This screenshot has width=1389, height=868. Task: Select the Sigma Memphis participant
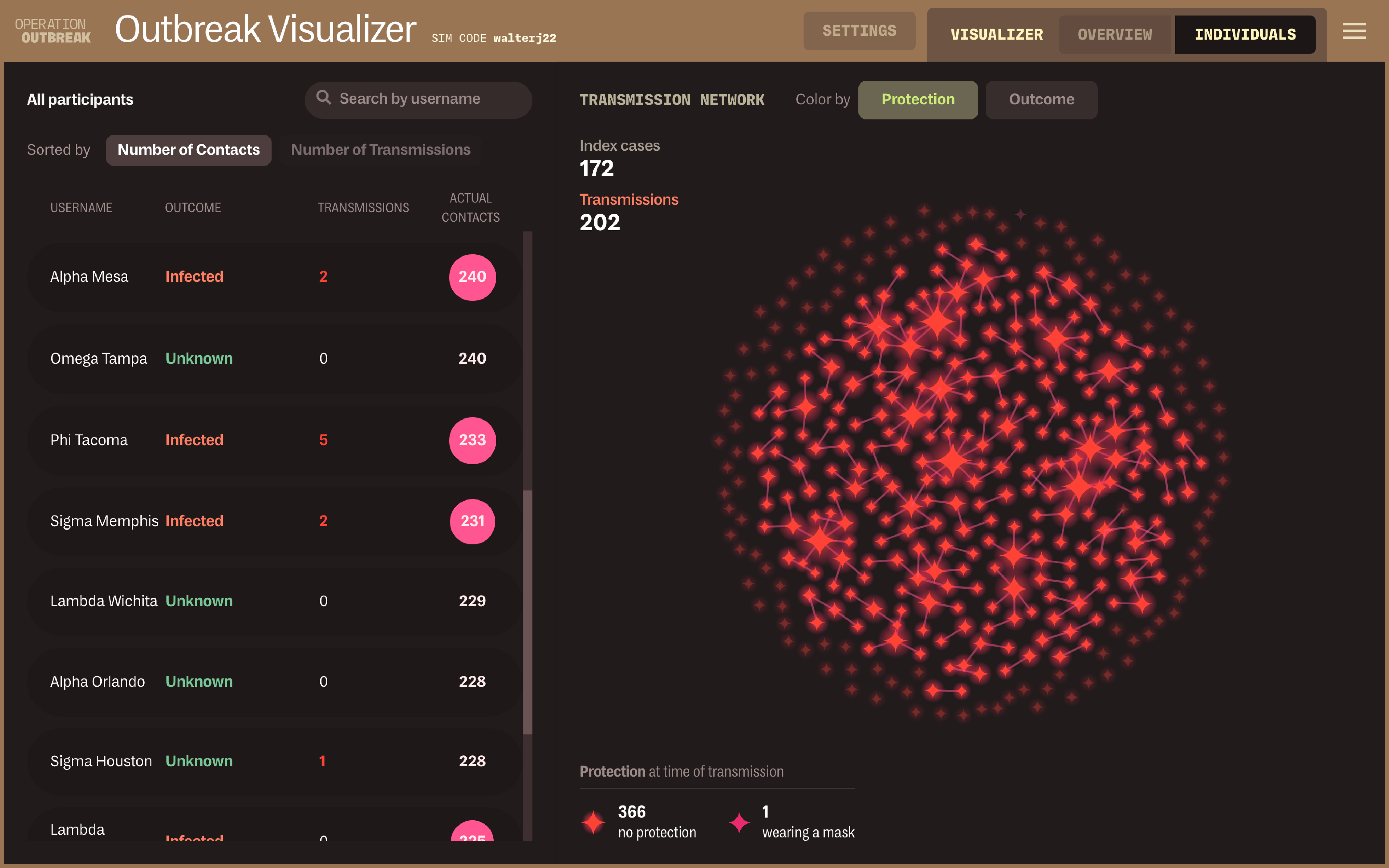275,521
